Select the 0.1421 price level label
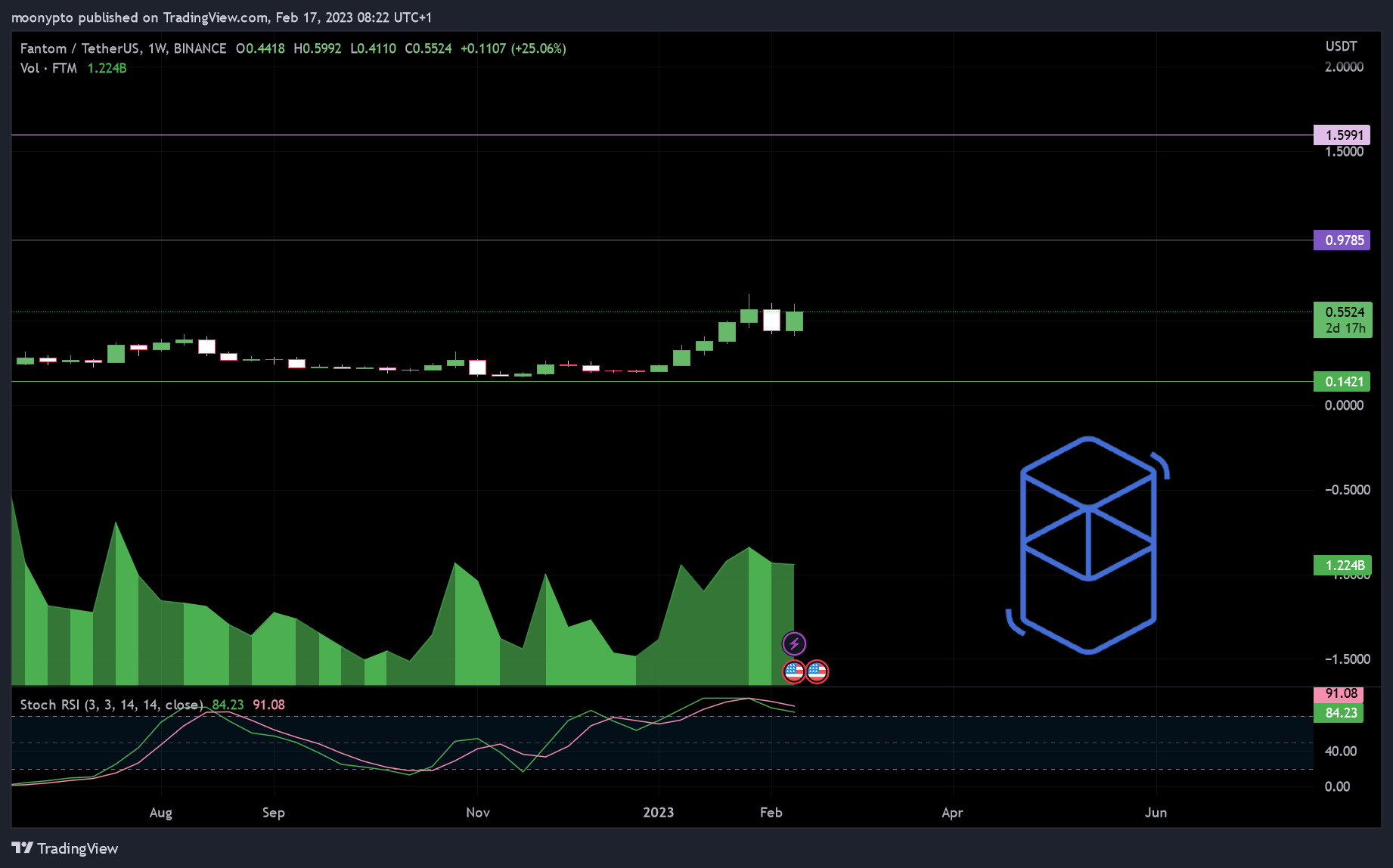The height and width of the screenshot is (868, 1393). (x=1342, y=382)
